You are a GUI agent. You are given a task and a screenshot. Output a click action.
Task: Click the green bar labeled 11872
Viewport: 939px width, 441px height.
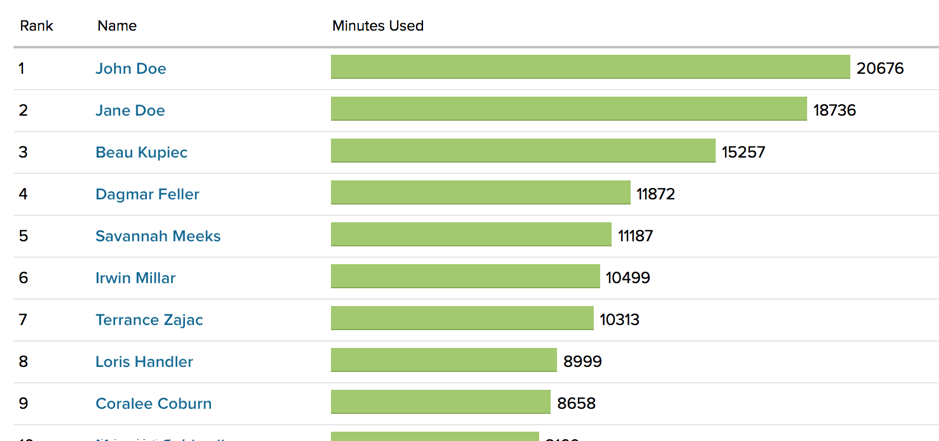click(480, 193)
